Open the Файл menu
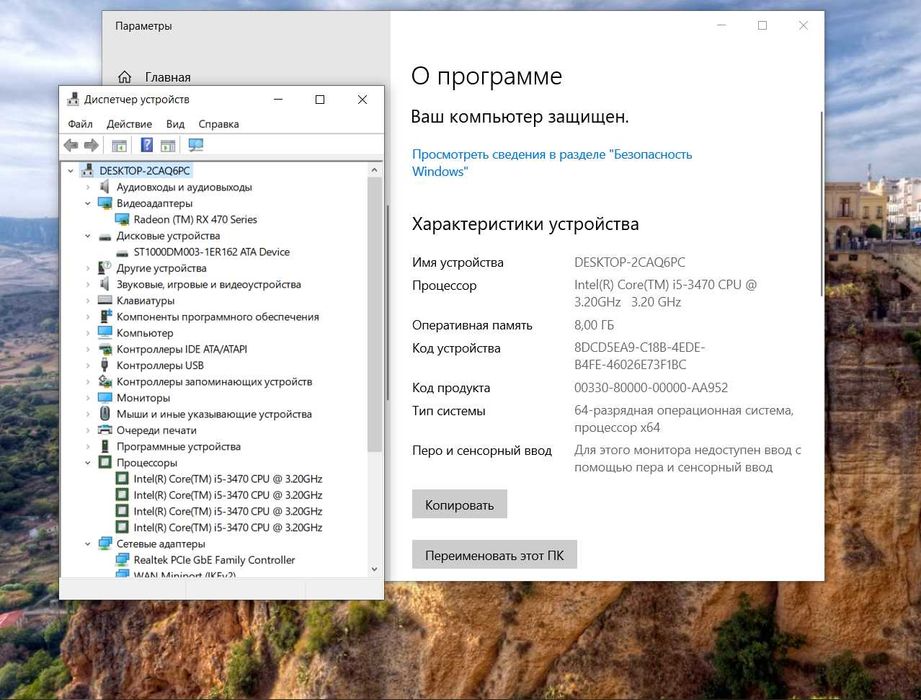The width and height of the screenshot is (921, 700). click(x=80, y=124)
